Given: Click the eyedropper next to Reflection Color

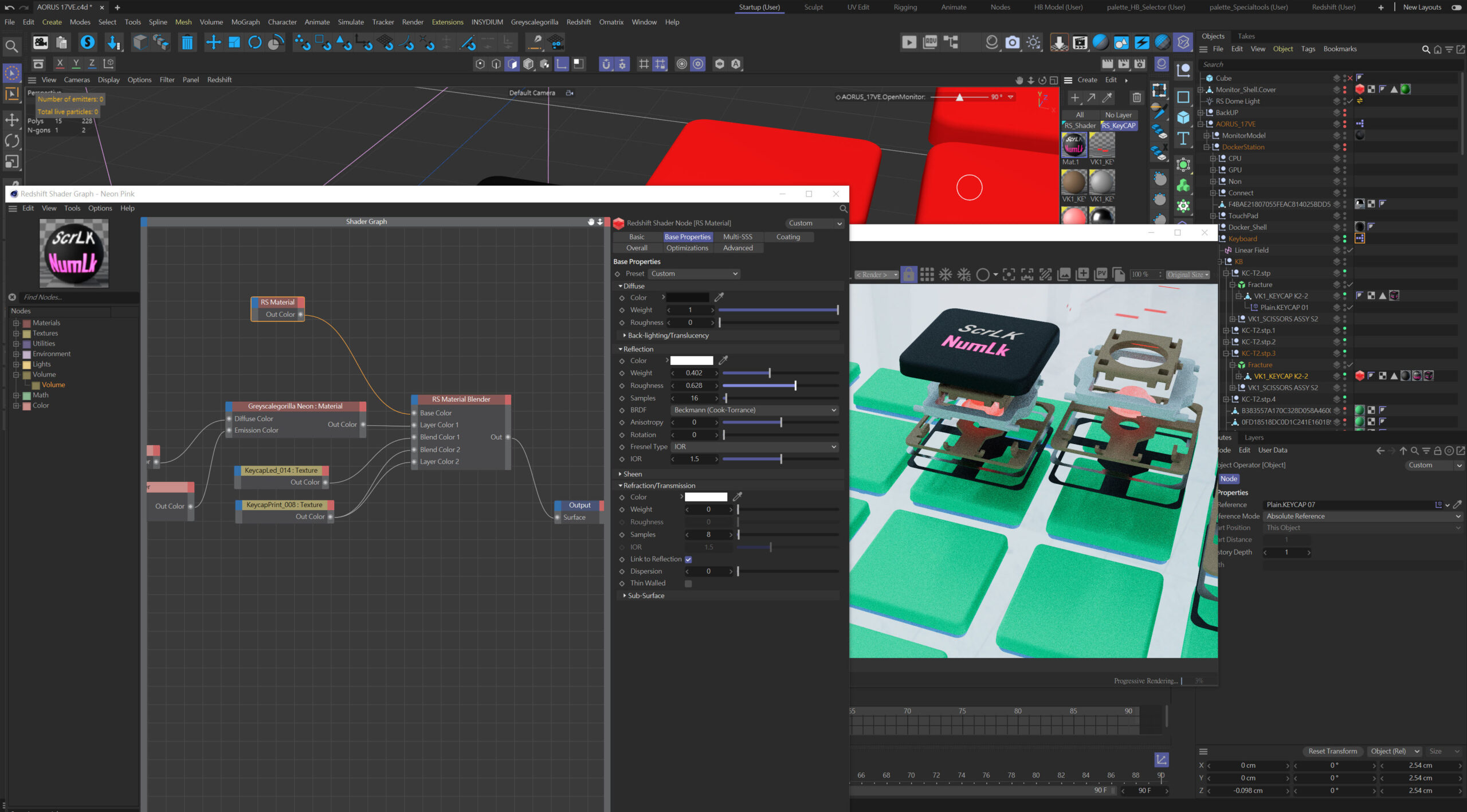Looking at the screenshot, I should (x=723, y=360).
